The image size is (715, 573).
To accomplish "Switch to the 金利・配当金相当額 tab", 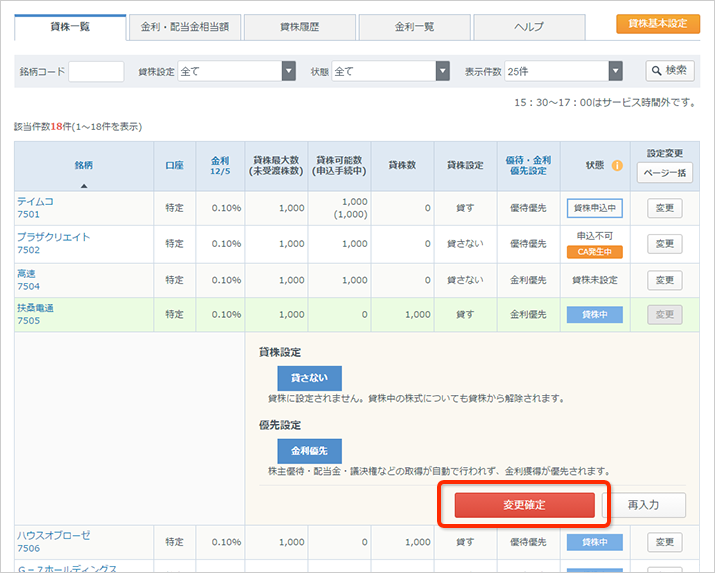I will point(184,27).
